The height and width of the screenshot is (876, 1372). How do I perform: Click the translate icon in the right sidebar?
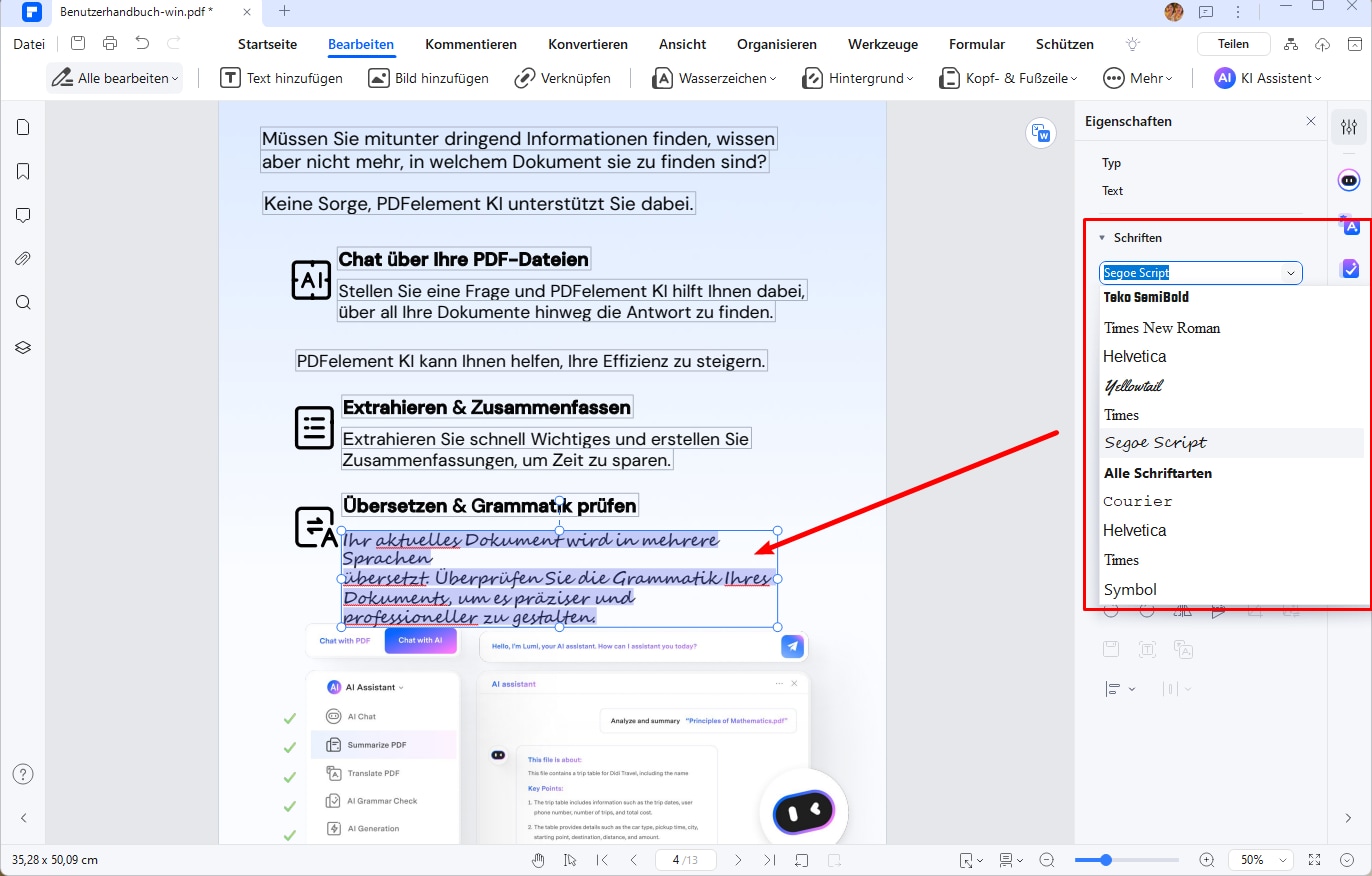(1350, 225)
